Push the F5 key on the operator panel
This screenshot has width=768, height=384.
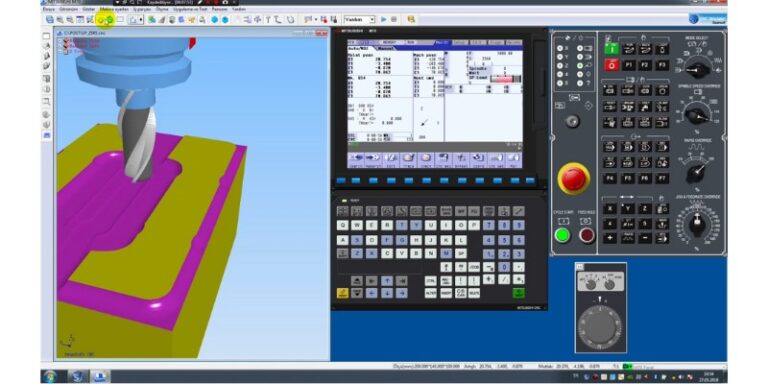(628, 178)
